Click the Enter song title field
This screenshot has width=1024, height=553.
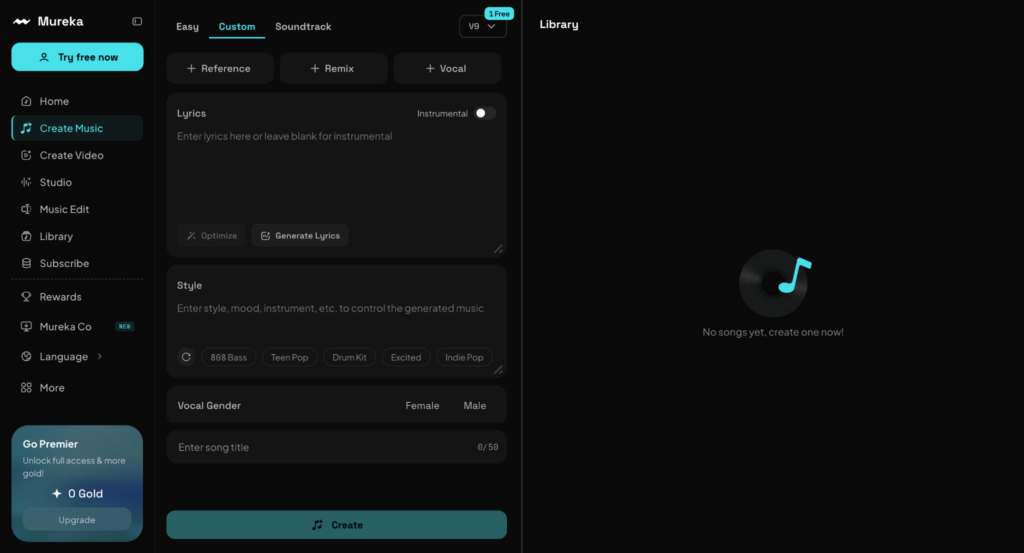pyautogui.click(x=336, y=447)
